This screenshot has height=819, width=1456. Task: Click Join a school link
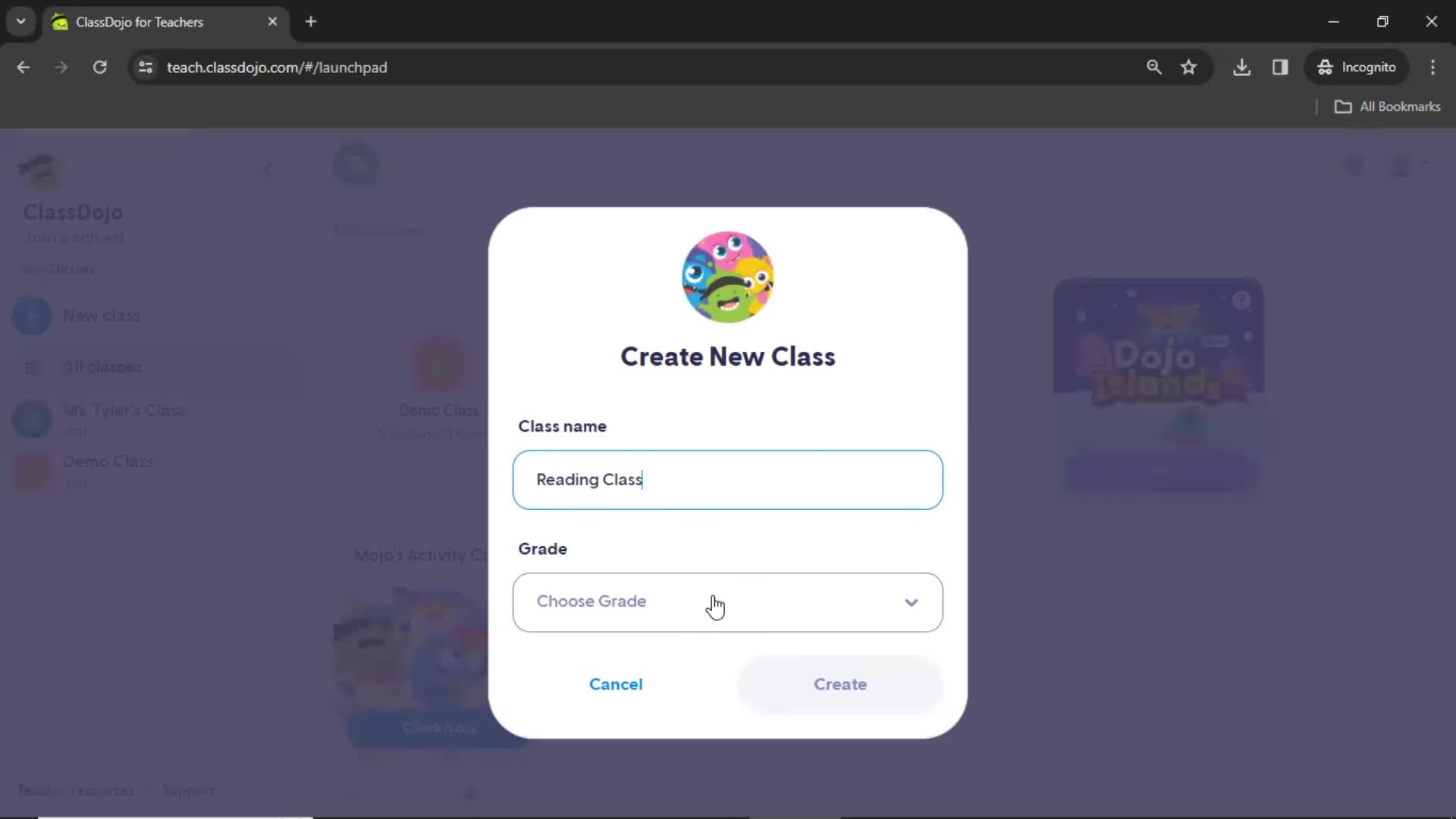(74, 237)
